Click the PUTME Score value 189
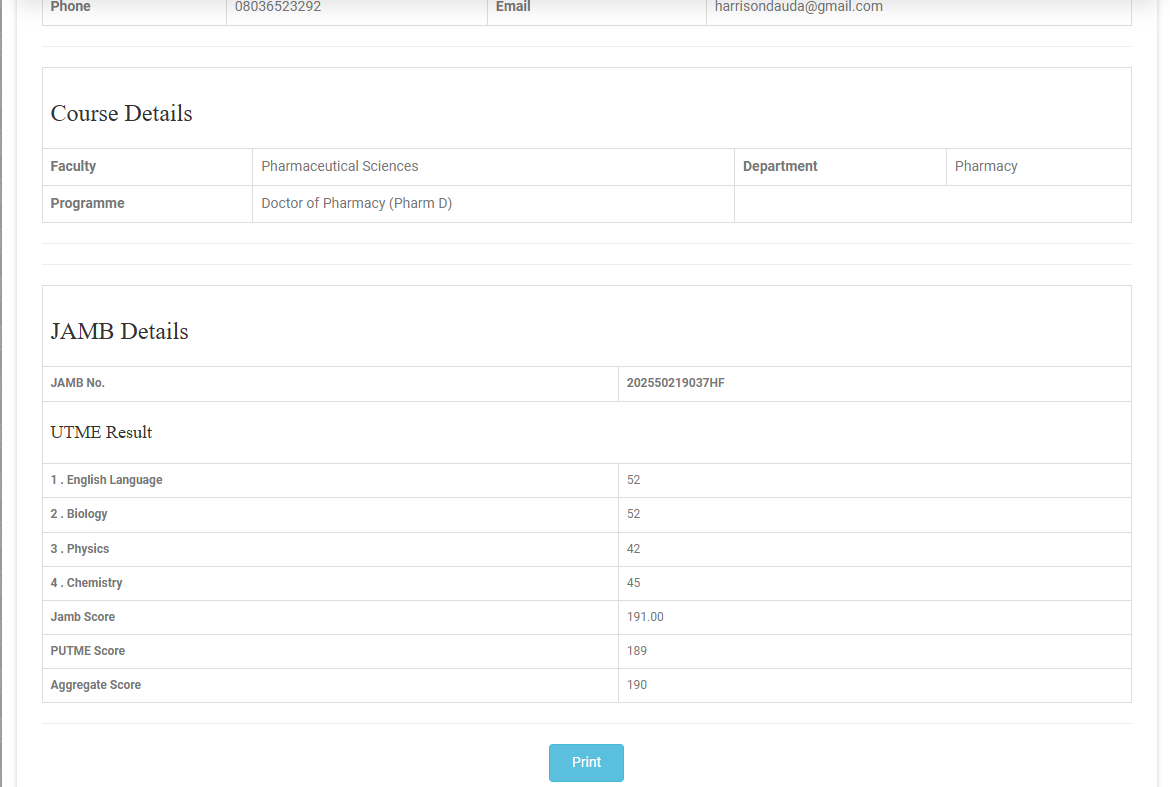This screenshot has width=1170, height=787. pos(637,651)
